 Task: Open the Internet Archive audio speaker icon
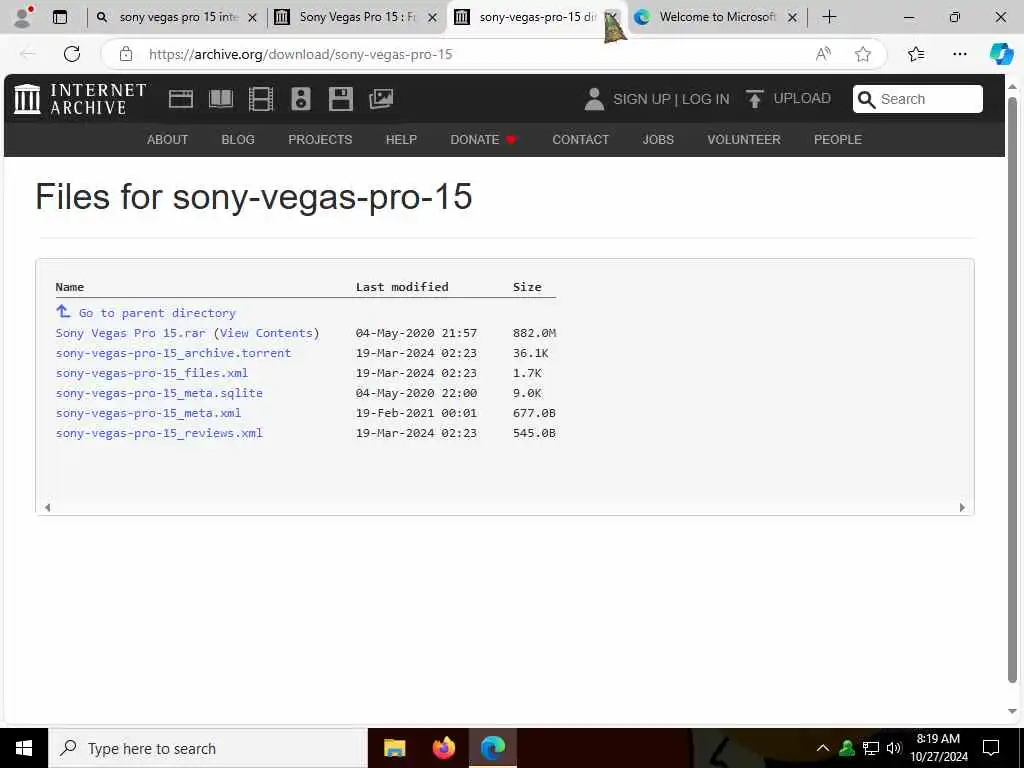[x=300, y=99]
